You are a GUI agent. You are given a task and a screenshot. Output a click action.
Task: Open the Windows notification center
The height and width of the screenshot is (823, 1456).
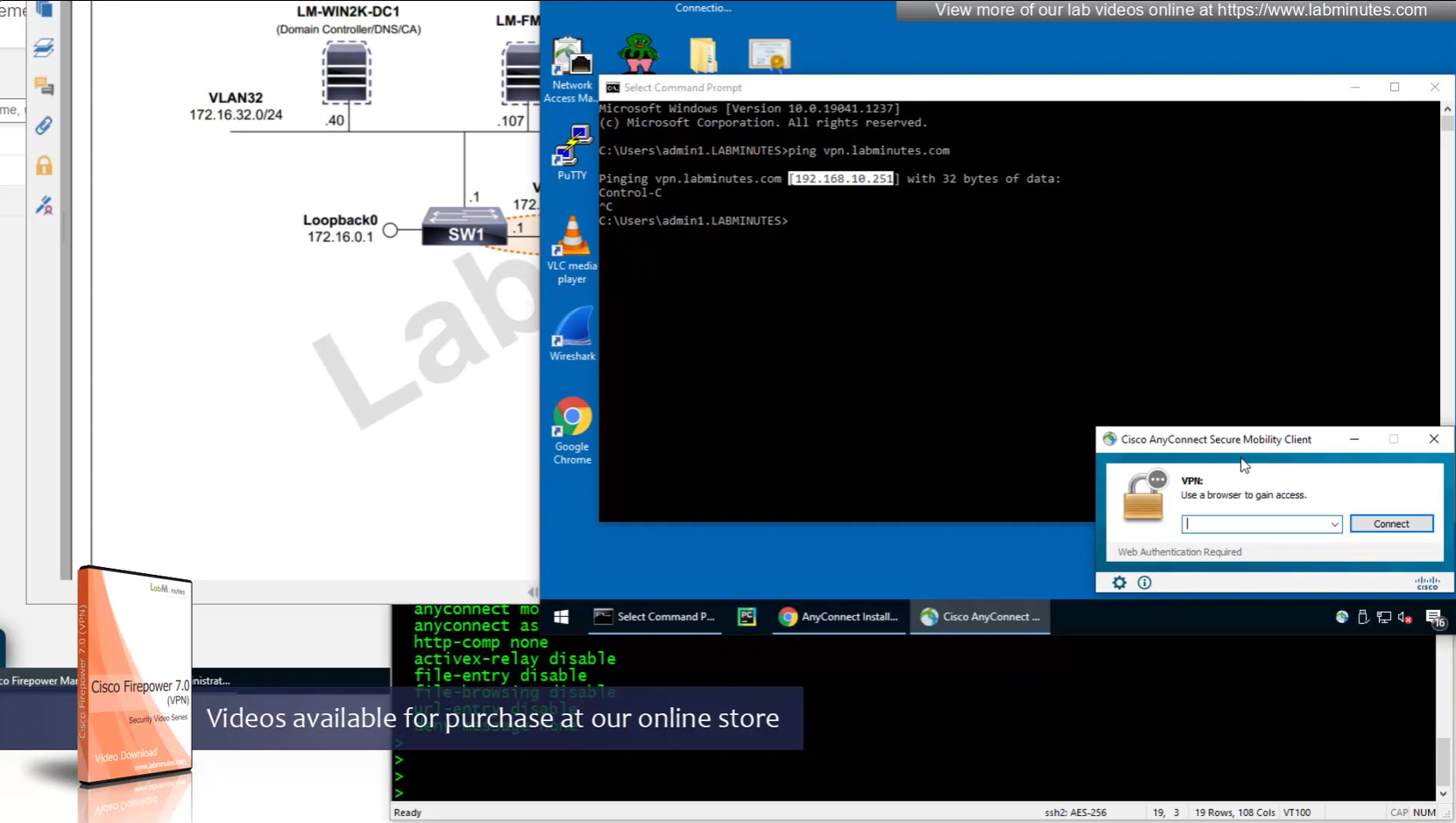point(1434,618)
